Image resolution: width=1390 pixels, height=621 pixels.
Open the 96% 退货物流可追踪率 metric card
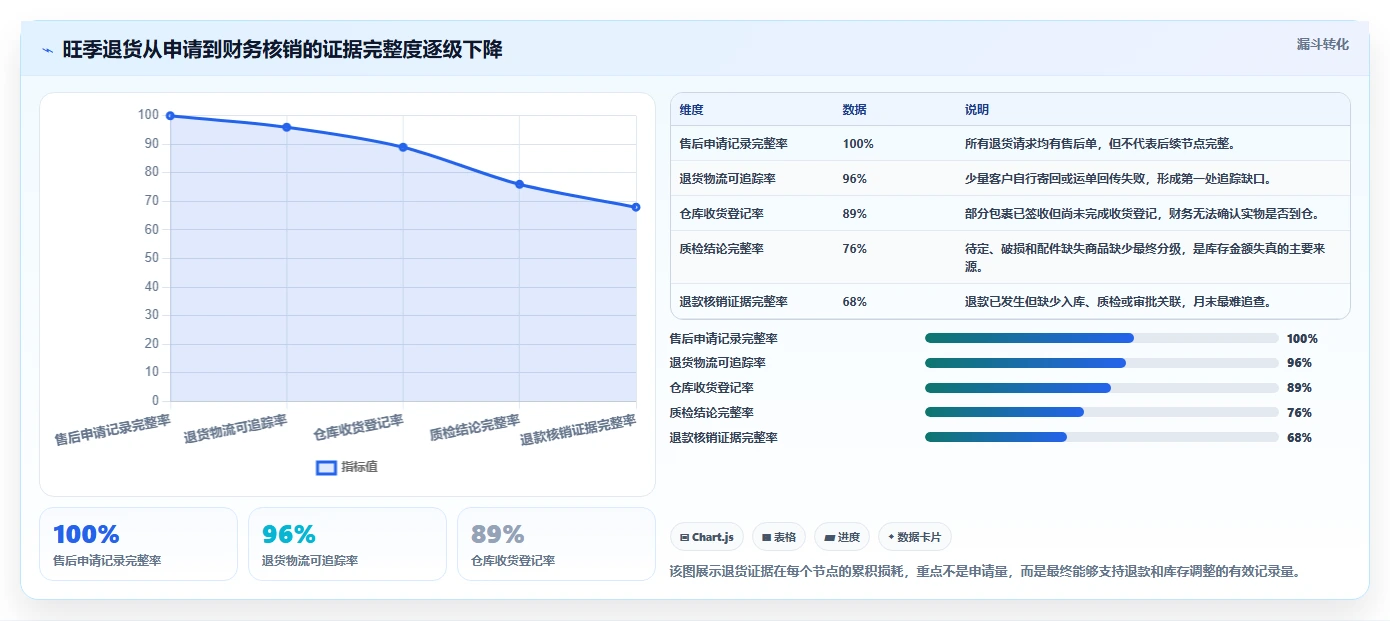[x=347, y=544]
